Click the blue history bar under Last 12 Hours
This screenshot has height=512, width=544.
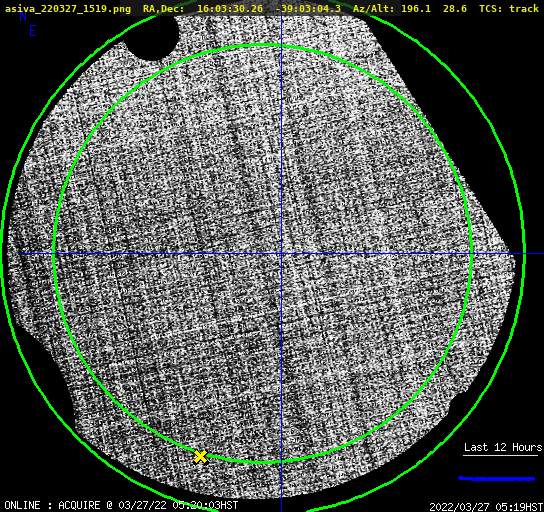496,478
